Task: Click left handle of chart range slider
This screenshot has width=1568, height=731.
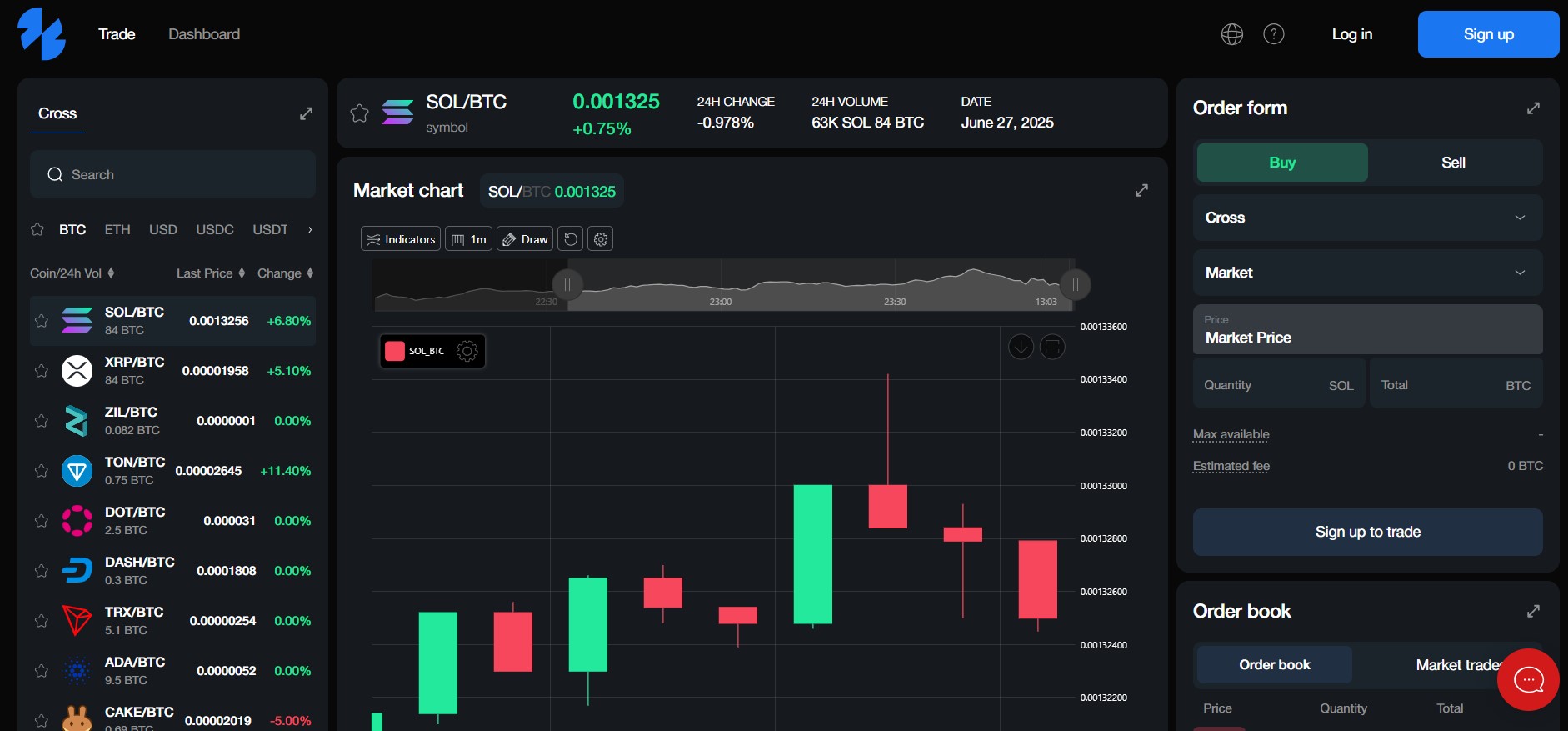Action: pyautogui.click(x=567, y=285)
